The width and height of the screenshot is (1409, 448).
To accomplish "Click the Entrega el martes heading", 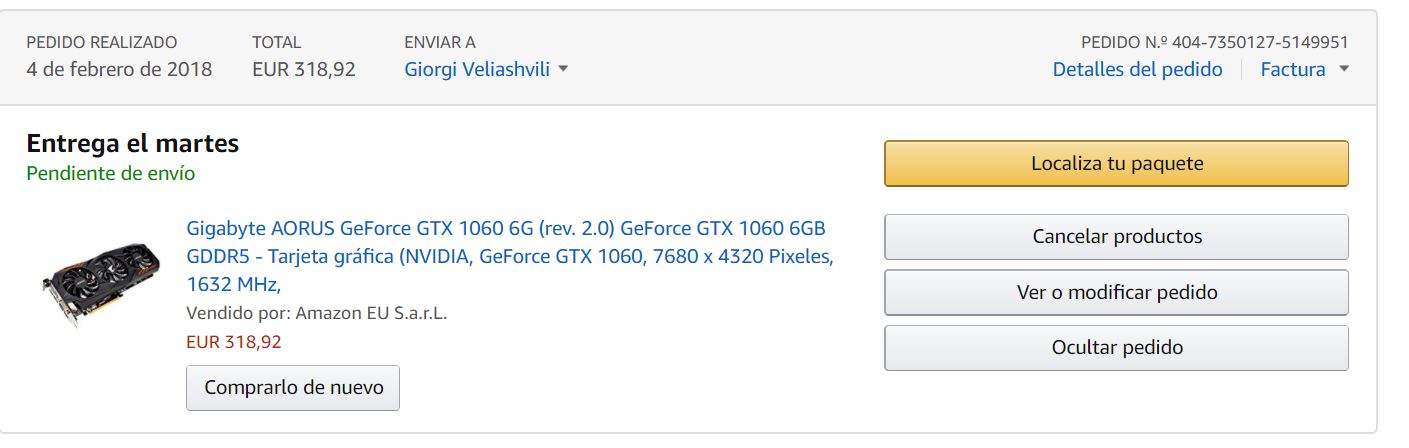I will click(132, 144).
